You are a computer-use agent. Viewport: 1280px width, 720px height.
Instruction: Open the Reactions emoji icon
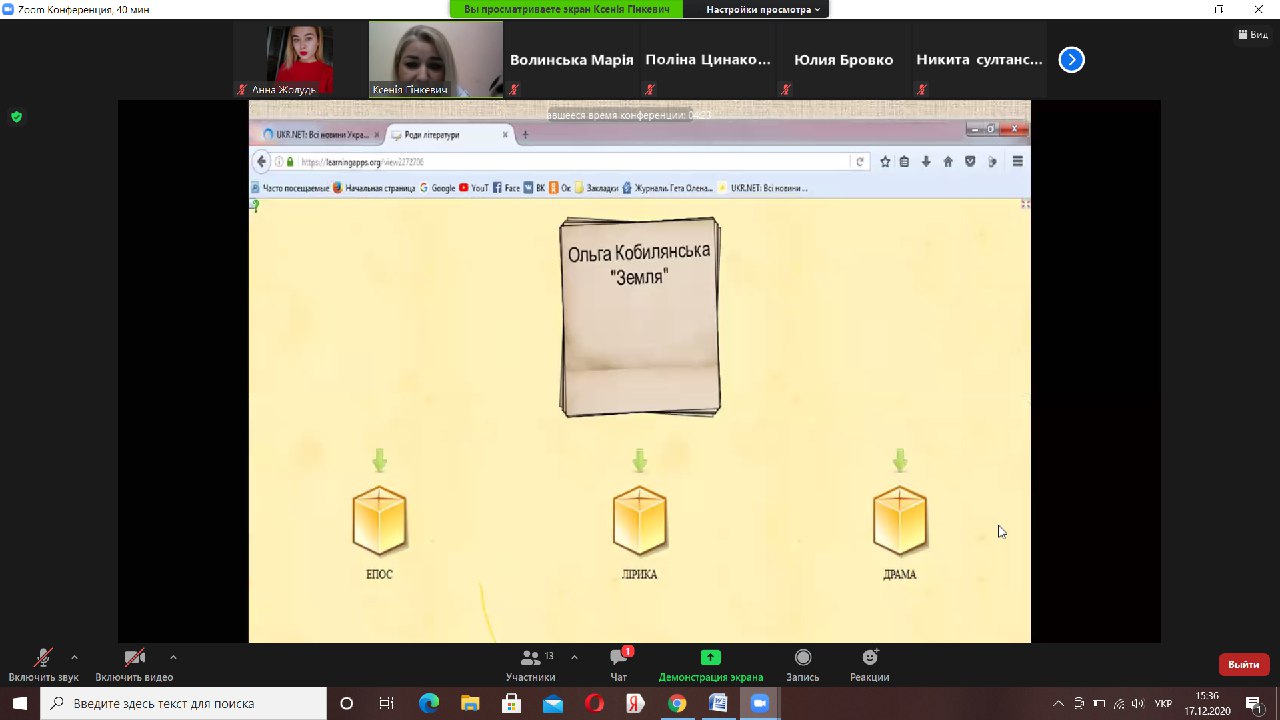(x=870, y=658)
